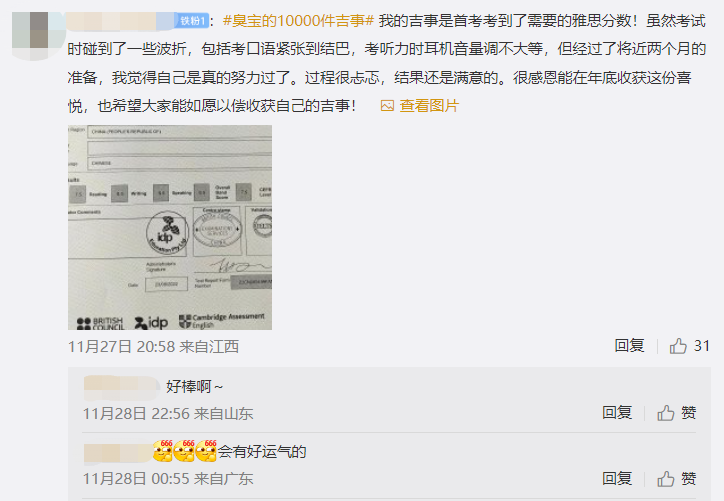This screenshot has height=501, width=724.
Task: Click the 11月27日 20:58 timestamp
Action: click(121, 347)
